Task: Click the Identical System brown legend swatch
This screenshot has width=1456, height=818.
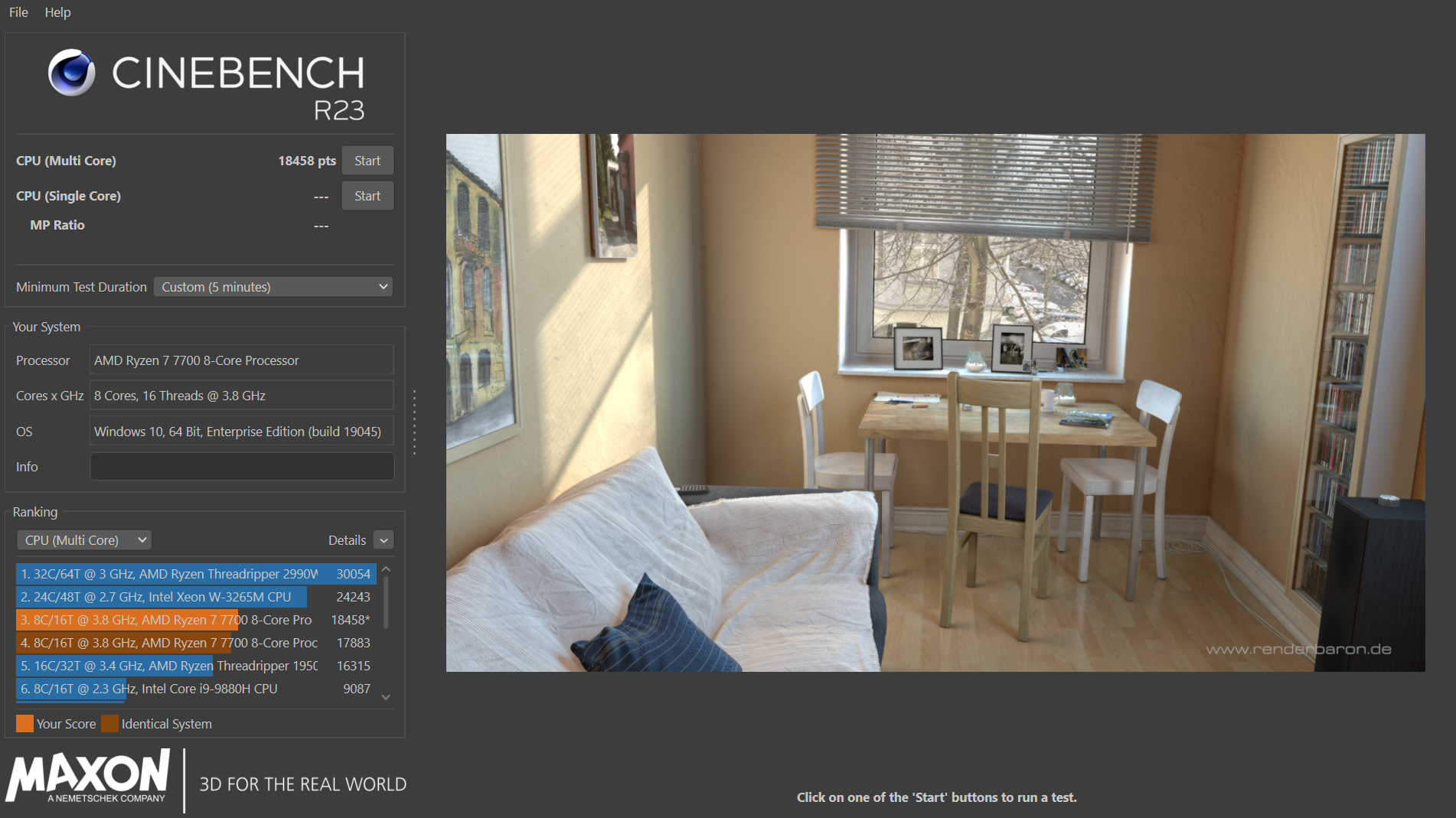Action: [109, 724]
